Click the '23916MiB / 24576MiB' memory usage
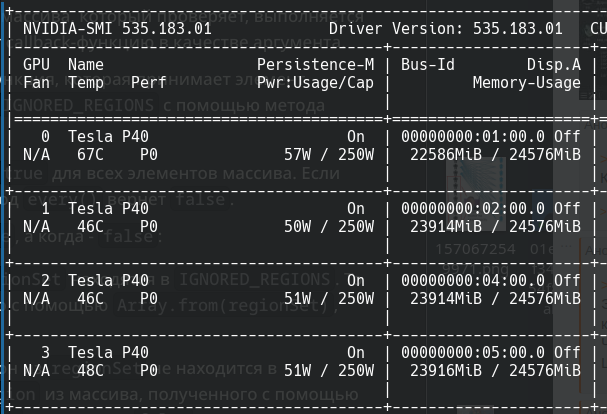Screen dimensions: 607x414 click(496, 371)
